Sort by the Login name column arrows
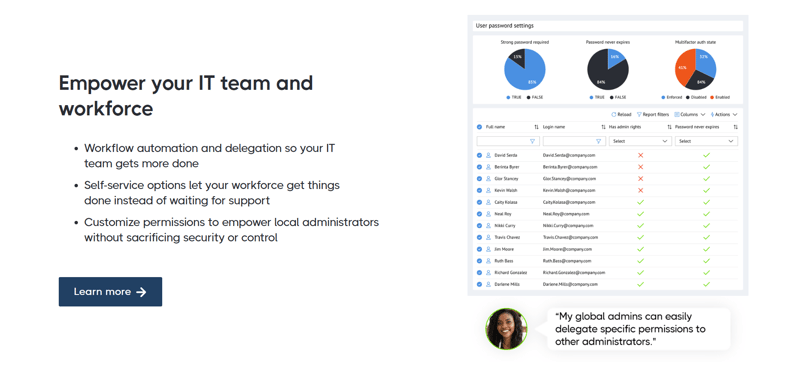 coord(603,127)
